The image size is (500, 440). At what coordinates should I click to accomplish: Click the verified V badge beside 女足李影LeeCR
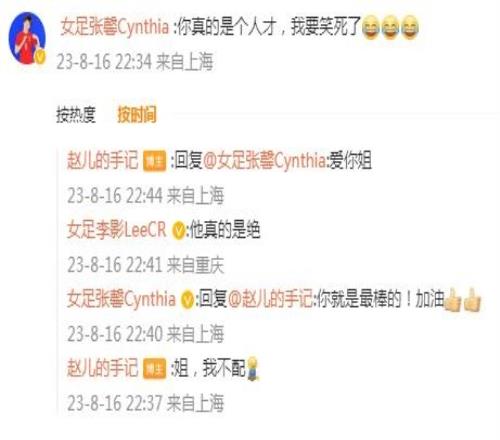coord(179,231)
